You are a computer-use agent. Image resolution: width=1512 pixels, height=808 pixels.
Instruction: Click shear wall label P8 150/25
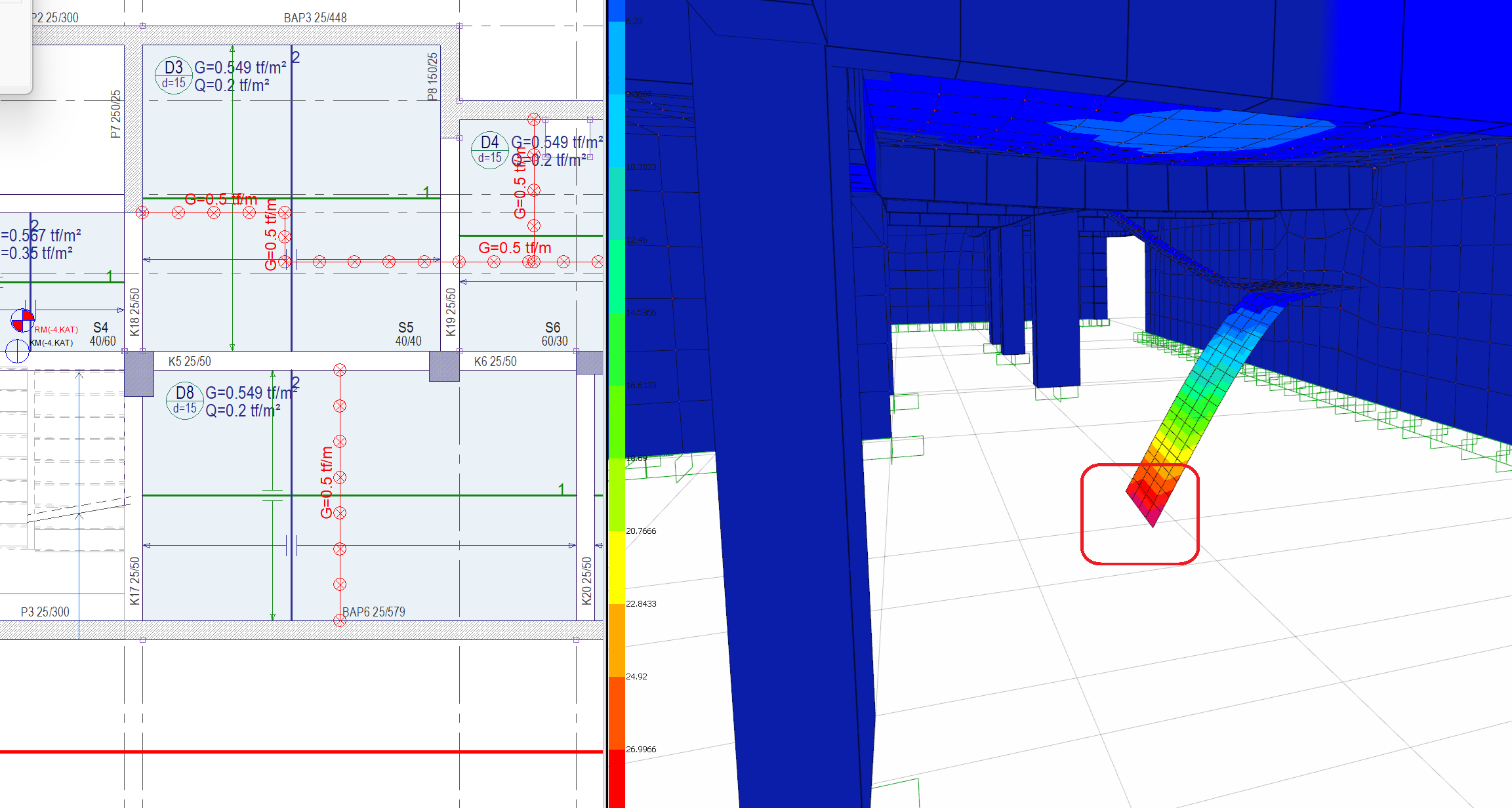coord(432,77)
